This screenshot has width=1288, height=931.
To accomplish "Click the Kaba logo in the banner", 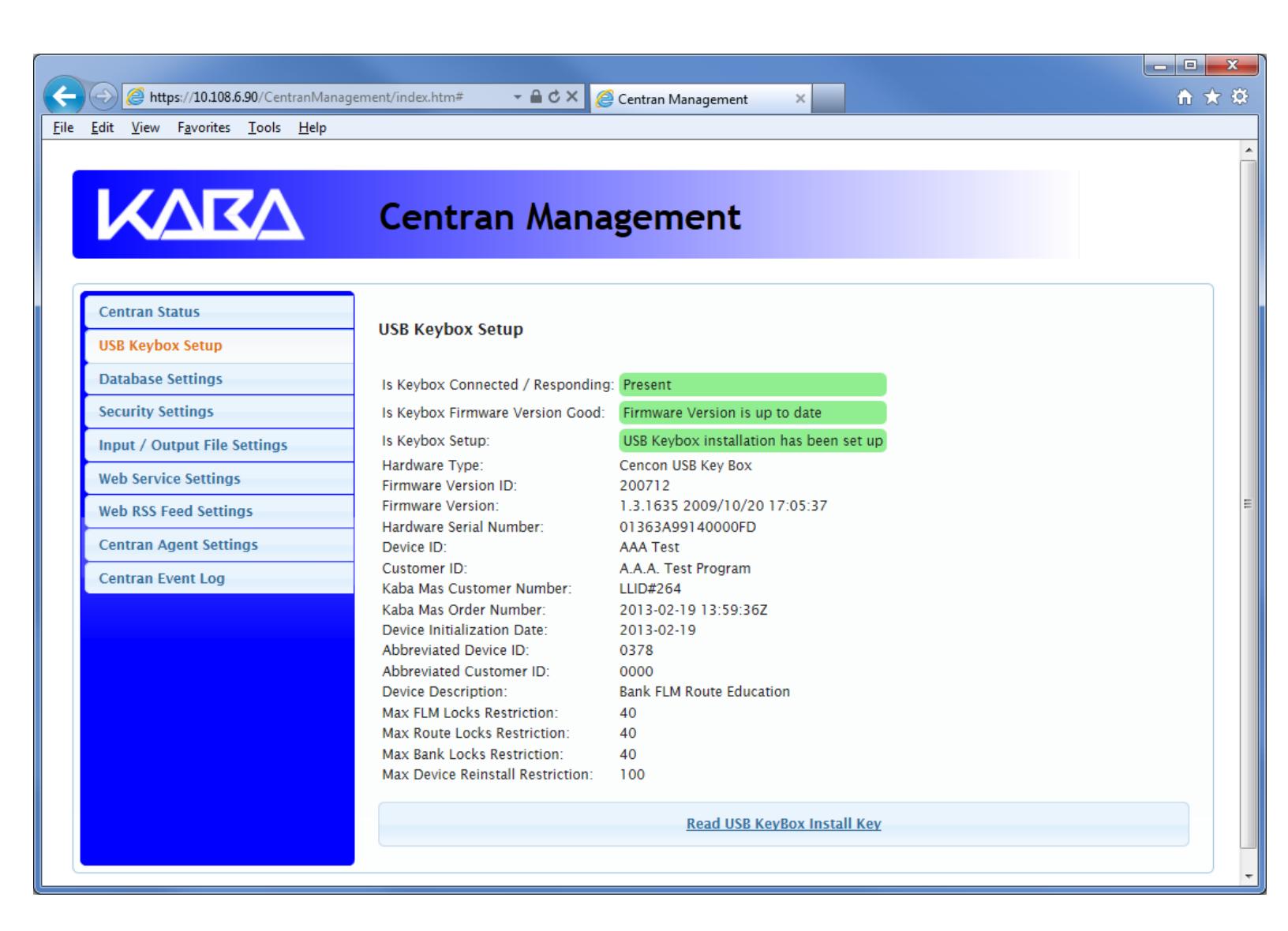I will [200, 215].
